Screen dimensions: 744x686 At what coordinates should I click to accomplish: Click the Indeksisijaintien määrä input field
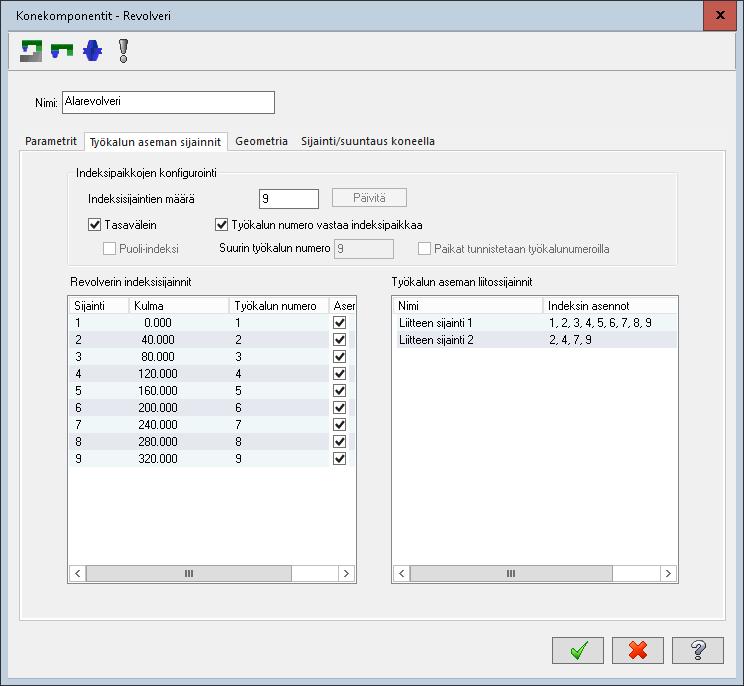tap(289, 199)
